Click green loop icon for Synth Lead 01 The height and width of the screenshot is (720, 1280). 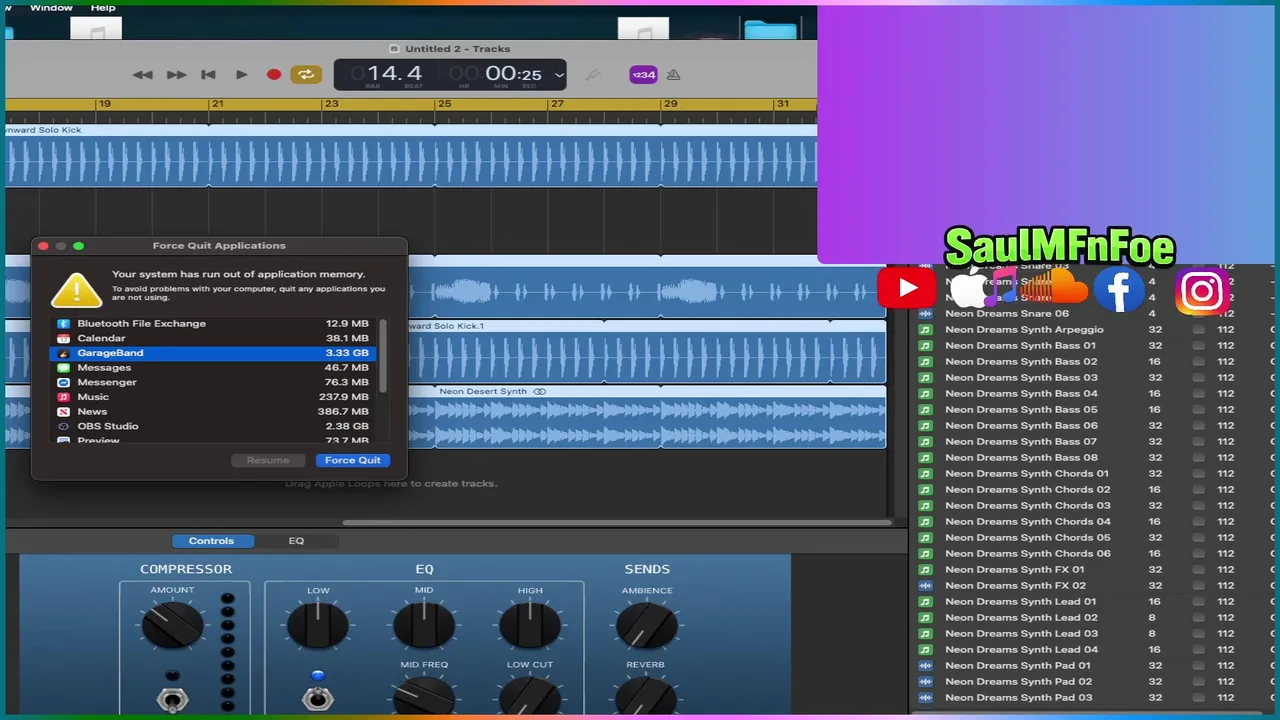[x=925, y=601]
